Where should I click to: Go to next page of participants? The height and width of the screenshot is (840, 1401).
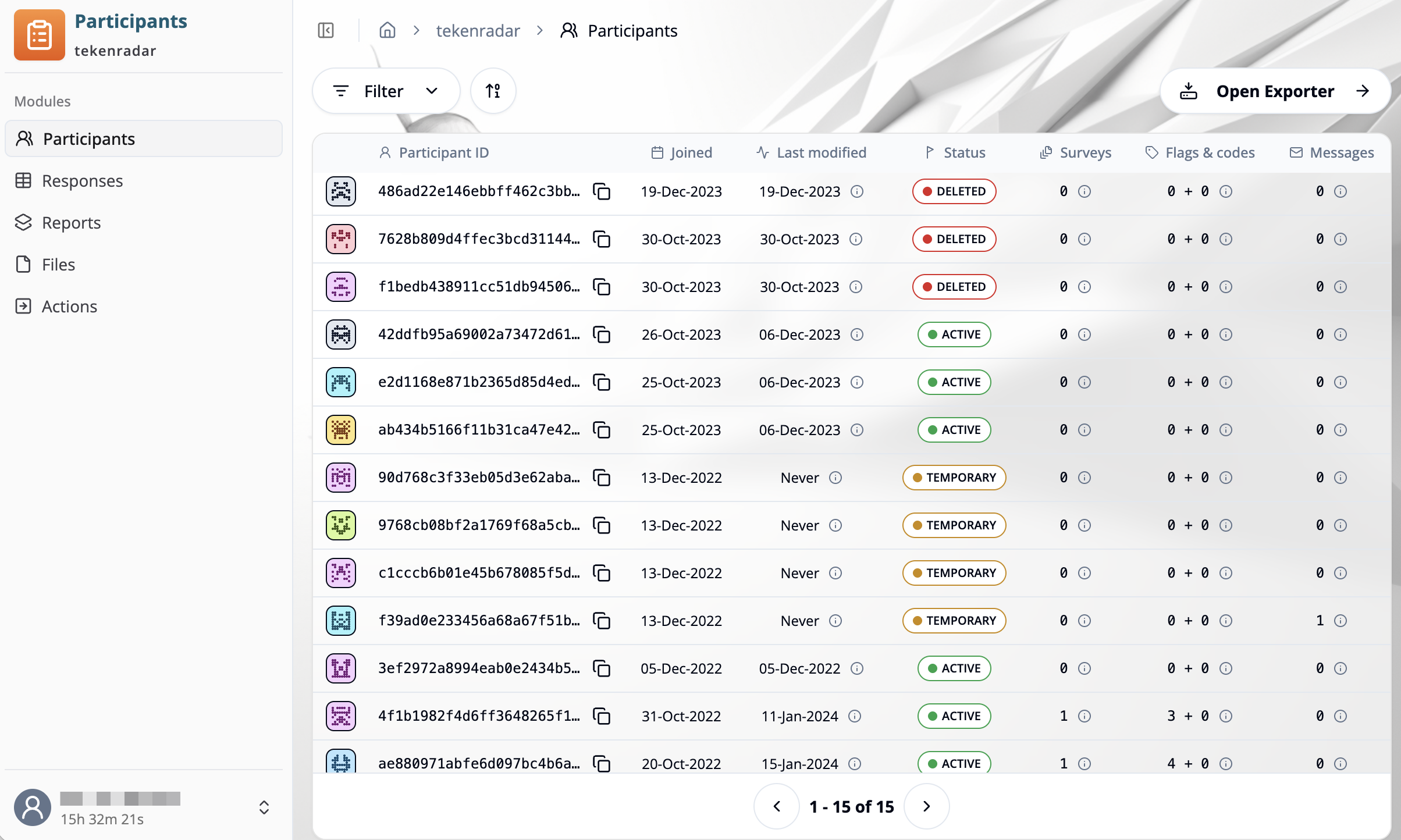(926, 806)
